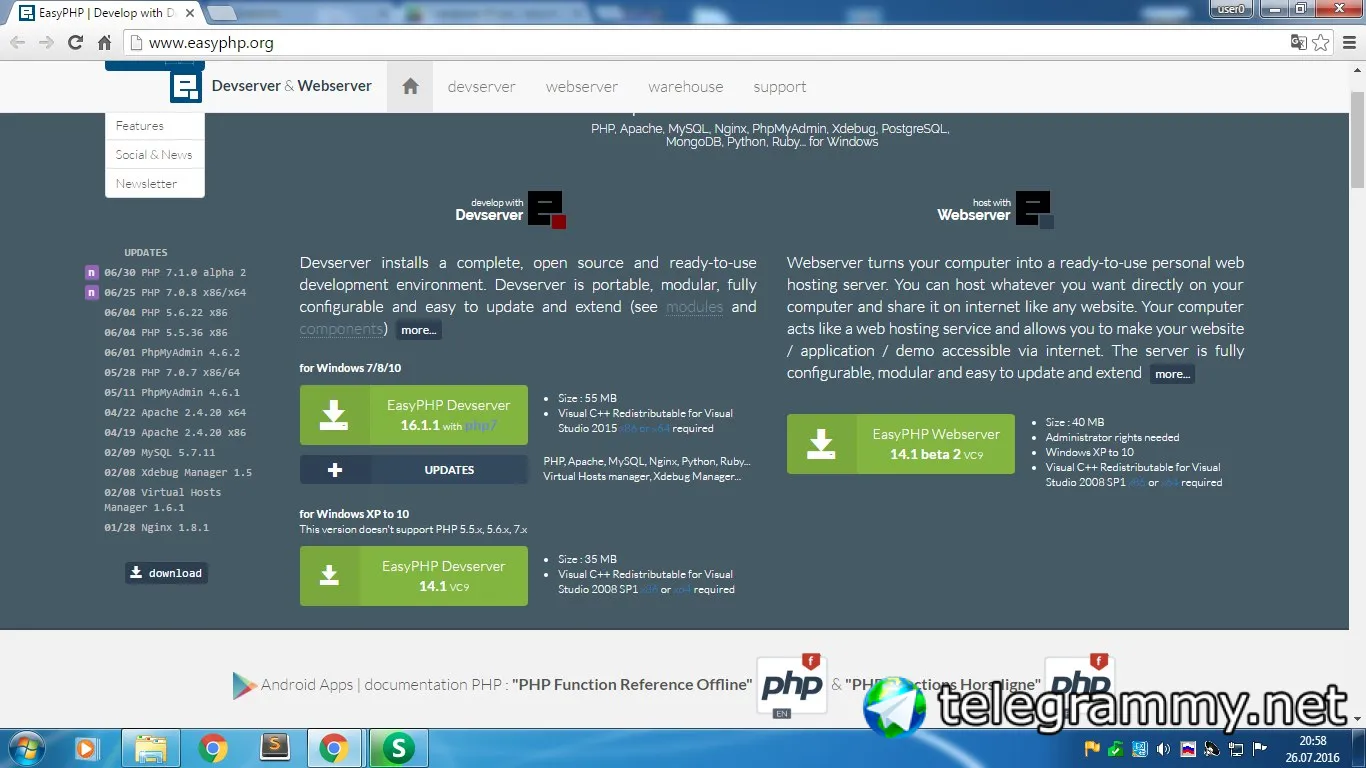Image resolution: width=1366 pixels, height=768 pixels.
Task: Click the Webserver logo above the description
Action: click(x=1034, y=208)
